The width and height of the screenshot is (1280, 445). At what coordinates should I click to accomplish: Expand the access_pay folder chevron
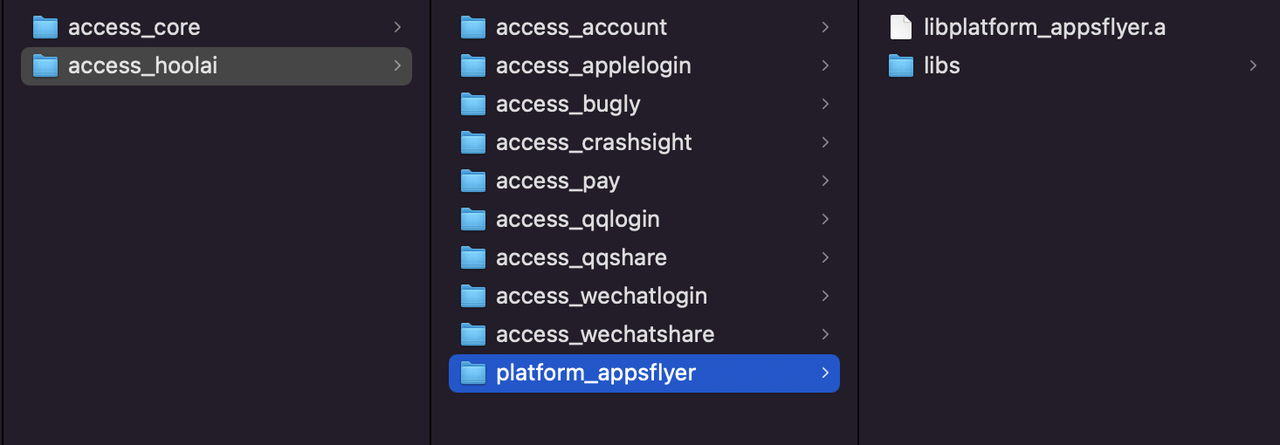[825, 181]
